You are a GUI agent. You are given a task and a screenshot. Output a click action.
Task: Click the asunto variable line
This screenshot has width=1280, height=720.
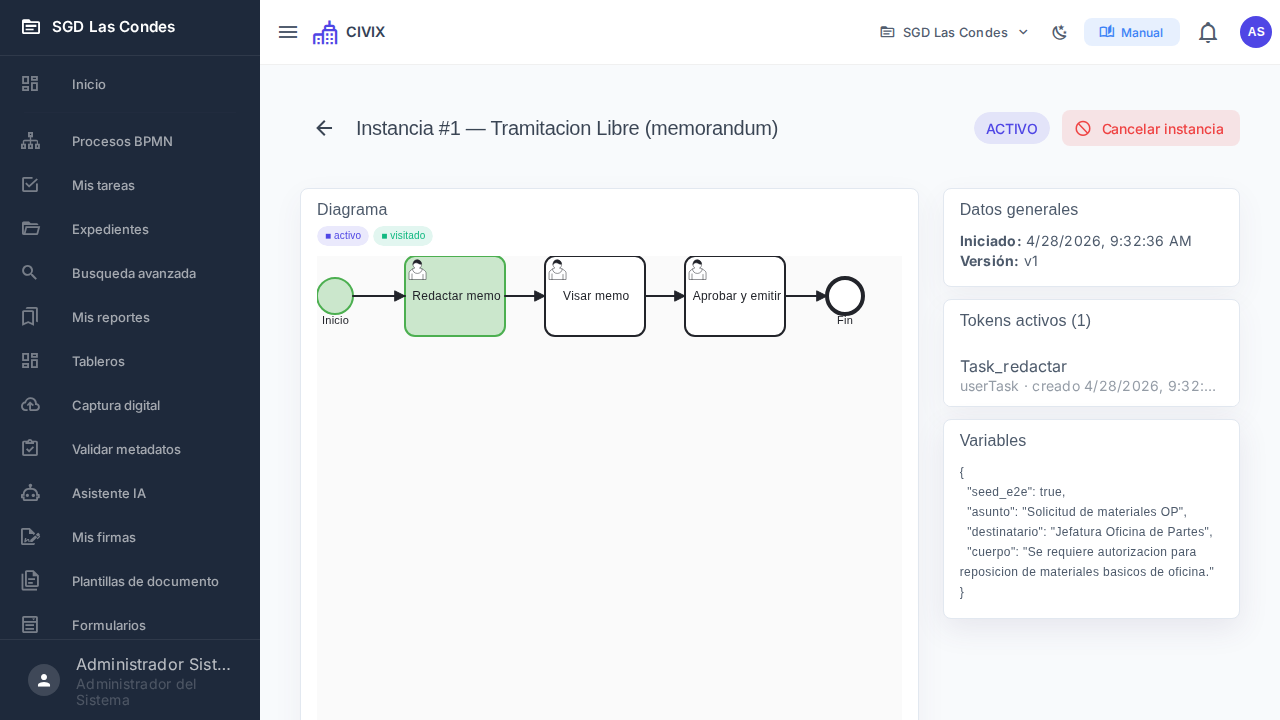[x=1076, y=511]
